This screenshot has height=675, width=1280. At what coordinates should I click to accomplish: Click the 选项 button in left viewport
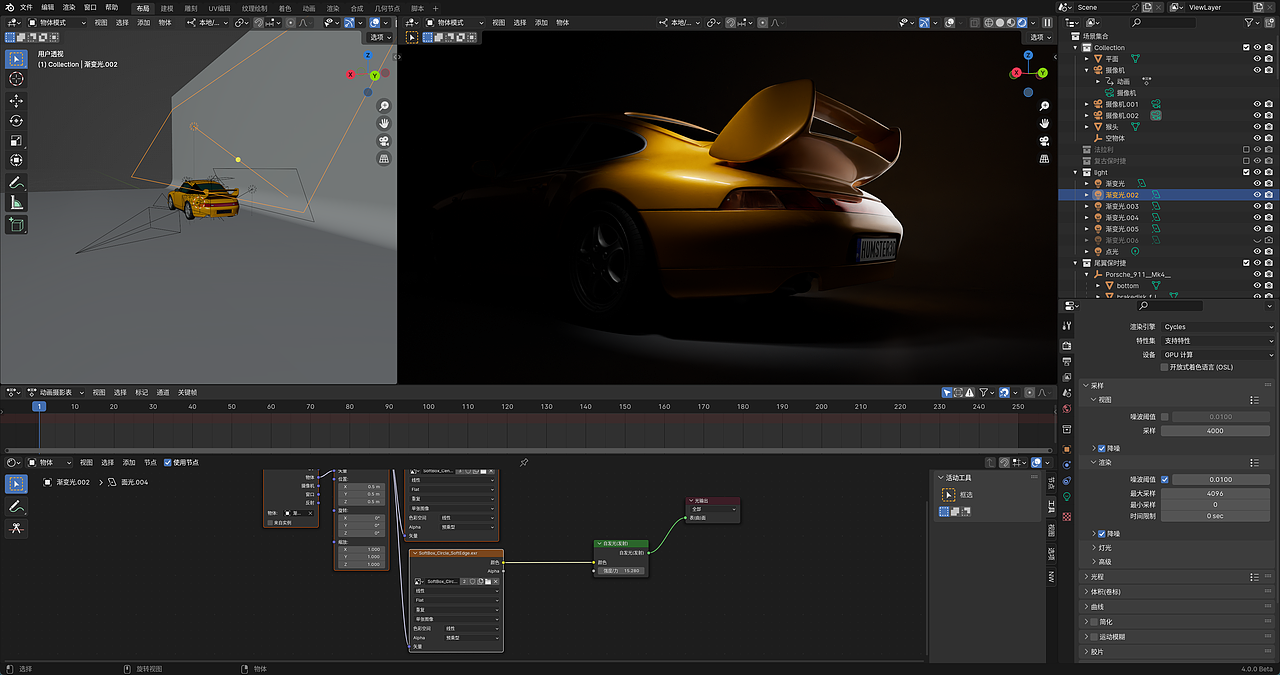click(378, 37)
